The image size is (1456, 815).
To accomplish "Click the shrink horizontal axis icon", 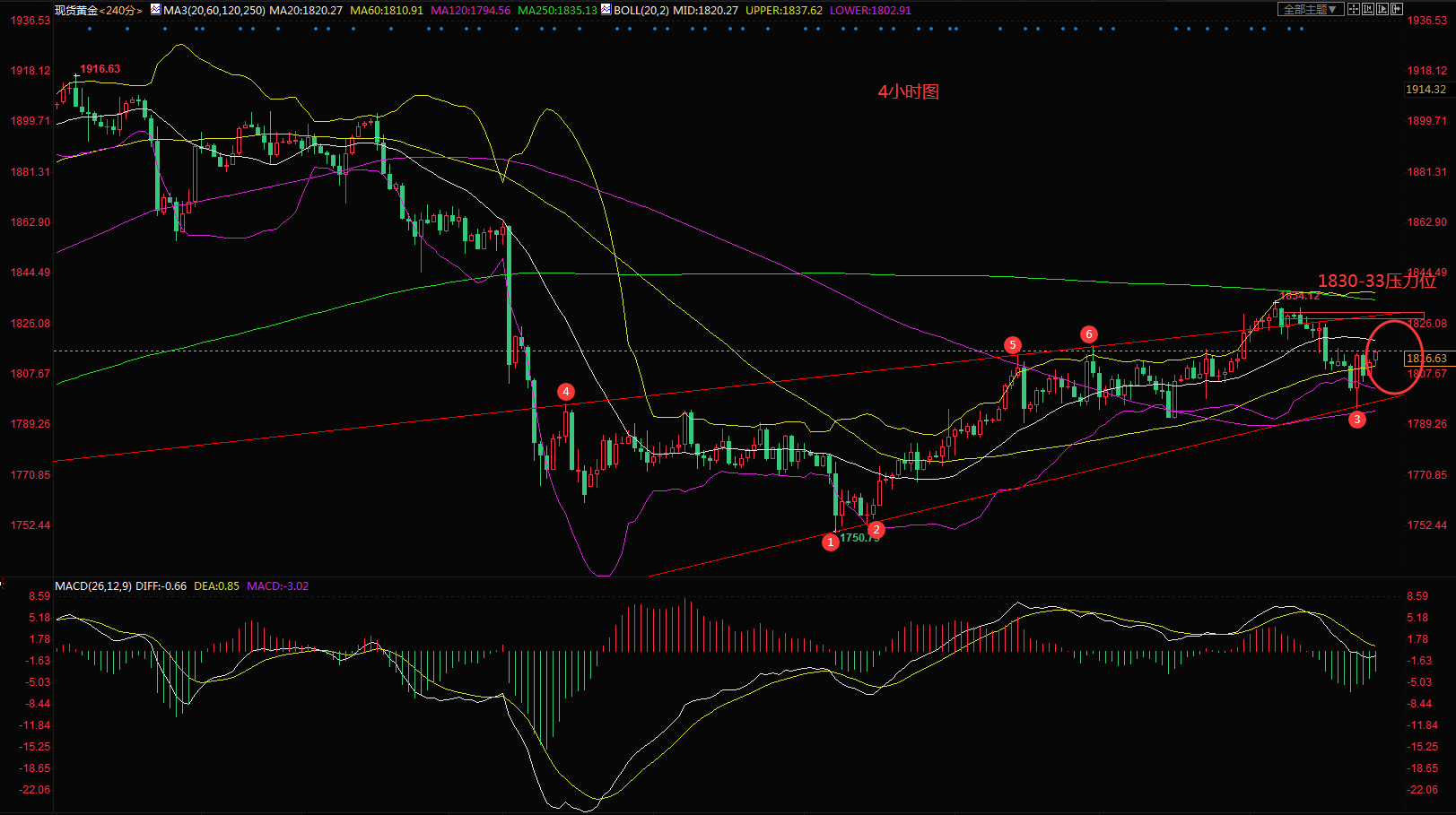I will click(1368, 9).
